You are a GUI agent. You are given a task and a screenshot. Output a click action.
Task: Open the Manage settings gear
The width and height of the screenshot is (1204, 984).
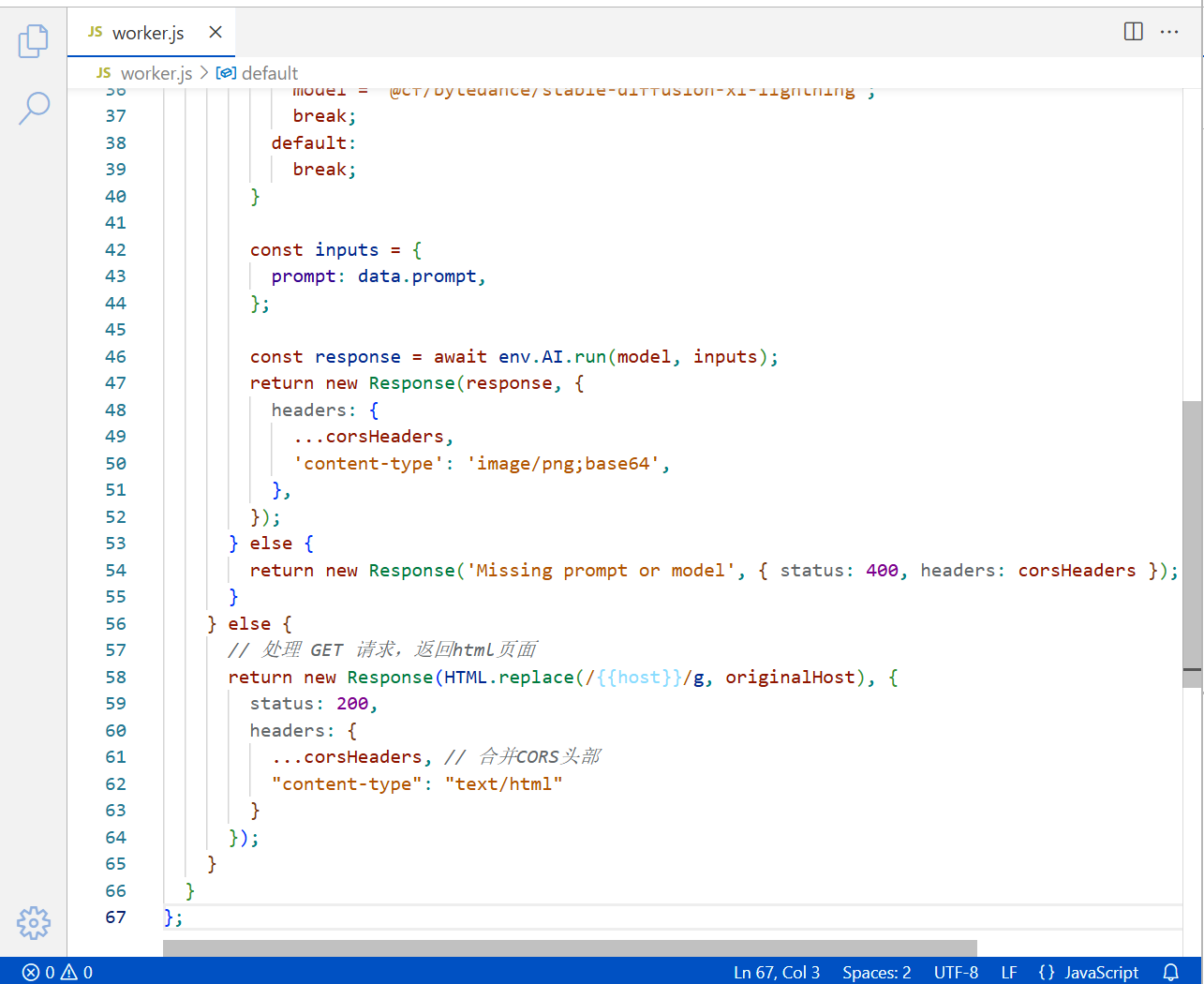pyautogui.click(x=34, y=923)
